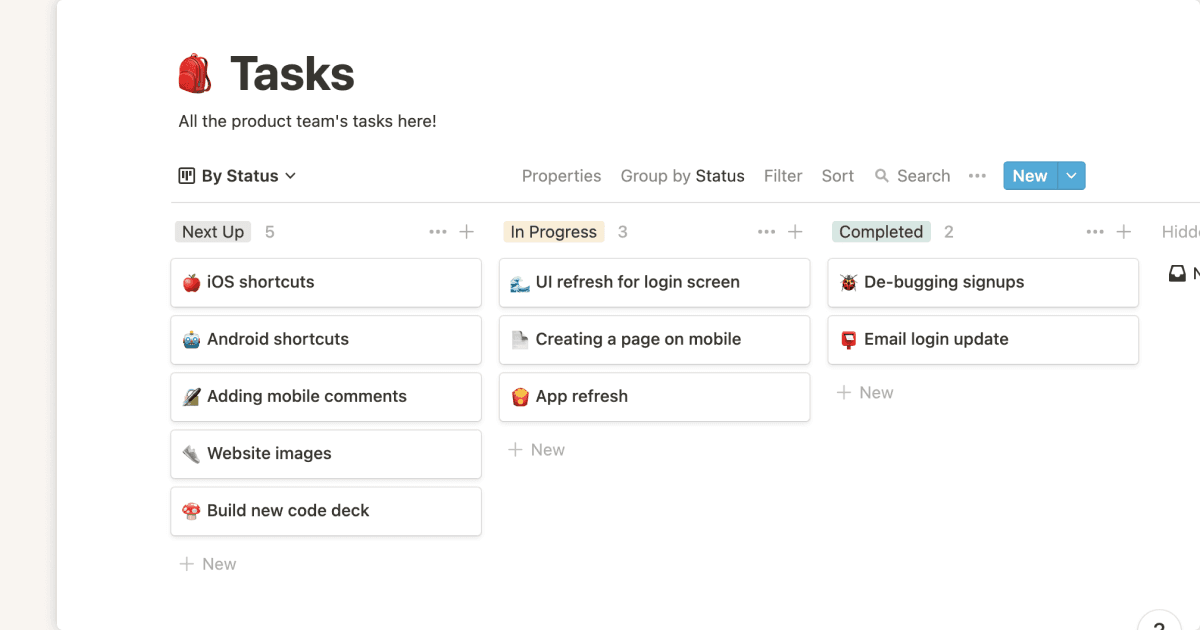Viewport: 1200px width, 630px height.
Task: Click the red backpack page icon
Action: [x=194, y=73]
